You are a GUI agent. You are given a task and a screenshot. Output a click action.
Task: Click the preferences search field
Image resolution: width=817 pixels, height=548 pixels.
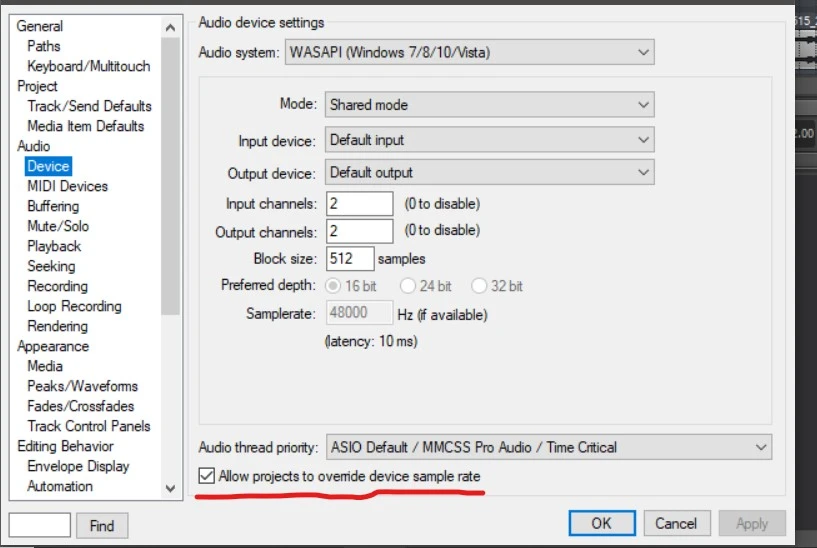click(x=40, y=525)
